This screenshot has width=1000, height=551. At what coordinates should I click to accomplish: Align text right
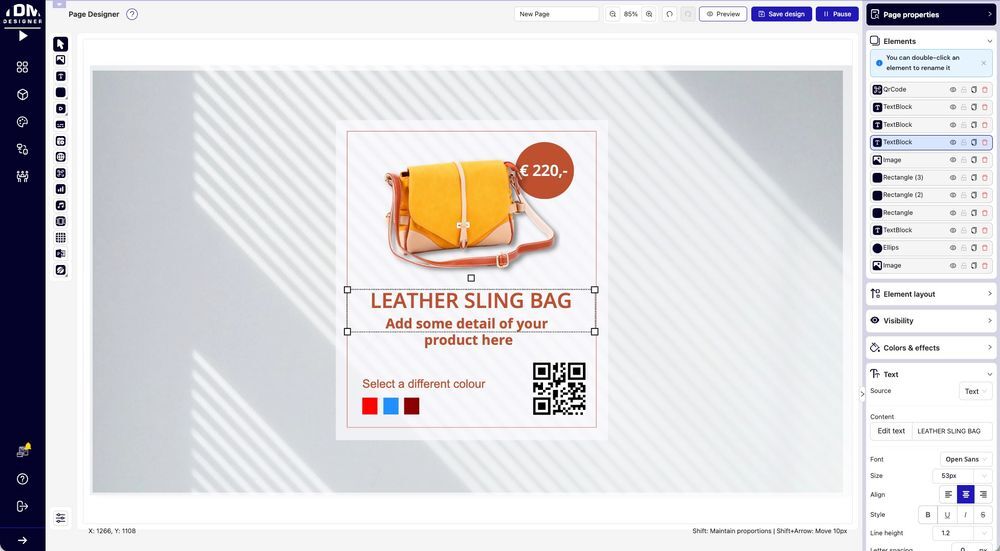click(983, 494)
